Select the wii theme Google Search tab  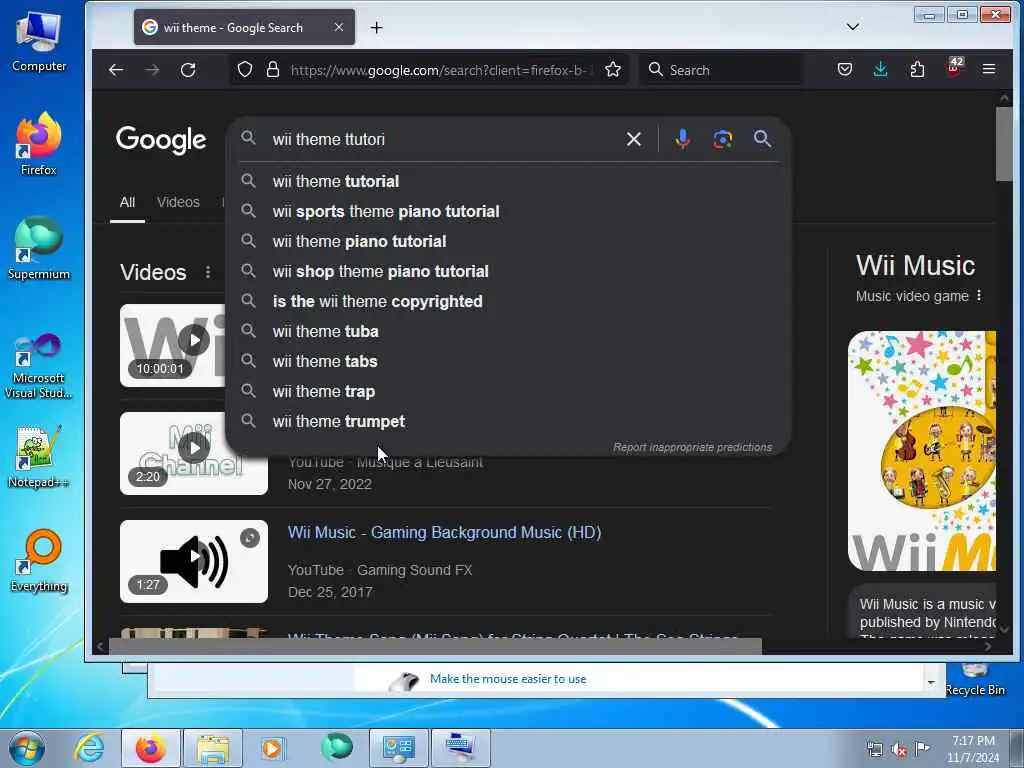244,27
